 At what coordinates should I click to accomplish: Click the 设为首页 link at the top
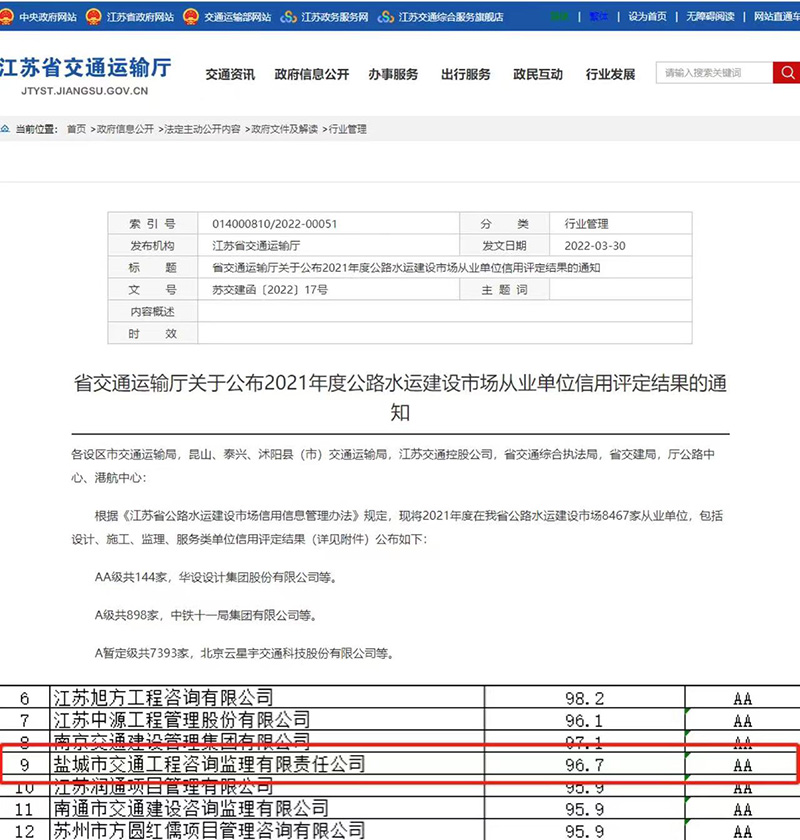647,17
